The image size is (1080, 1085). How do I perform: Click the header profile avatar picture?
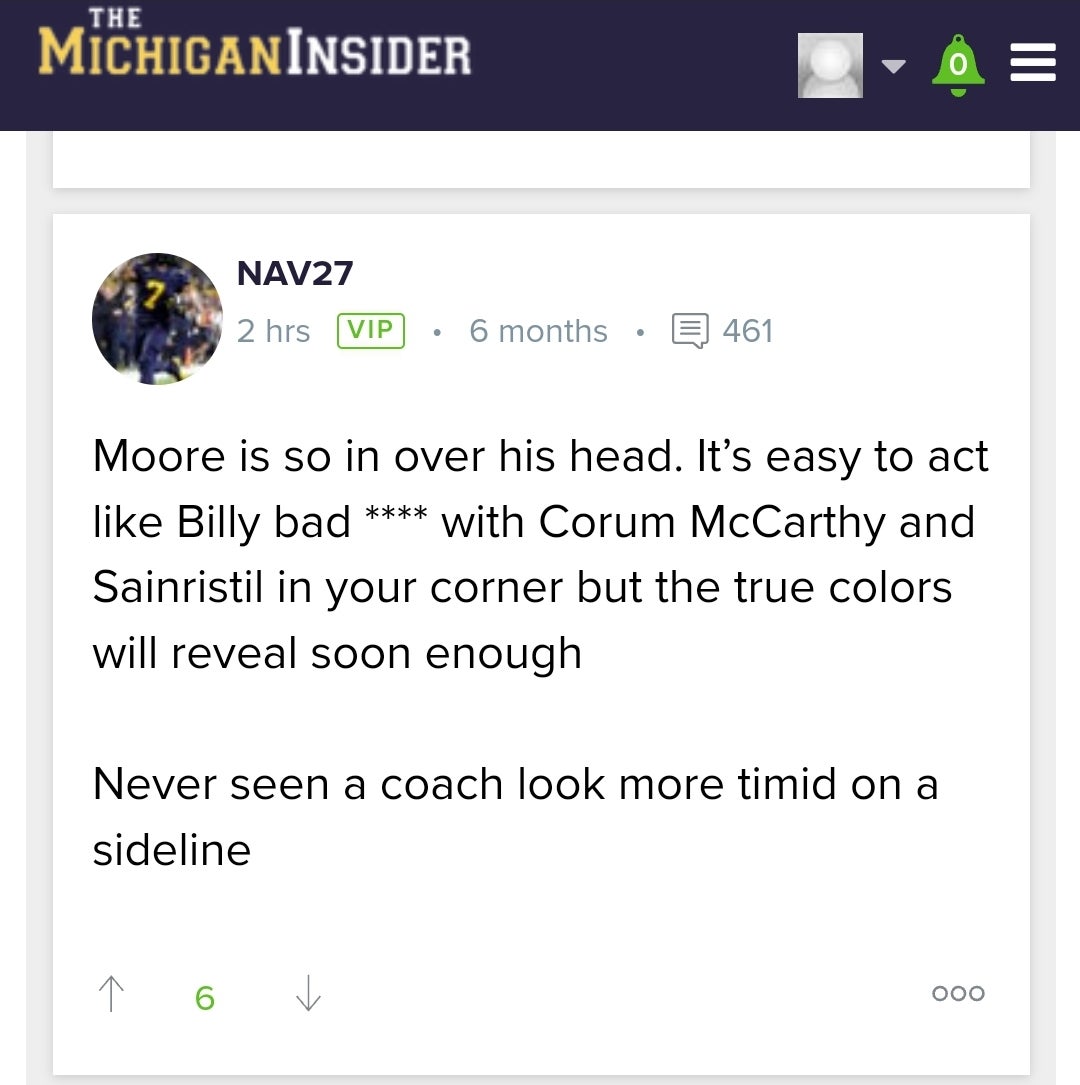pyautogui.click(x=830, y=65)
